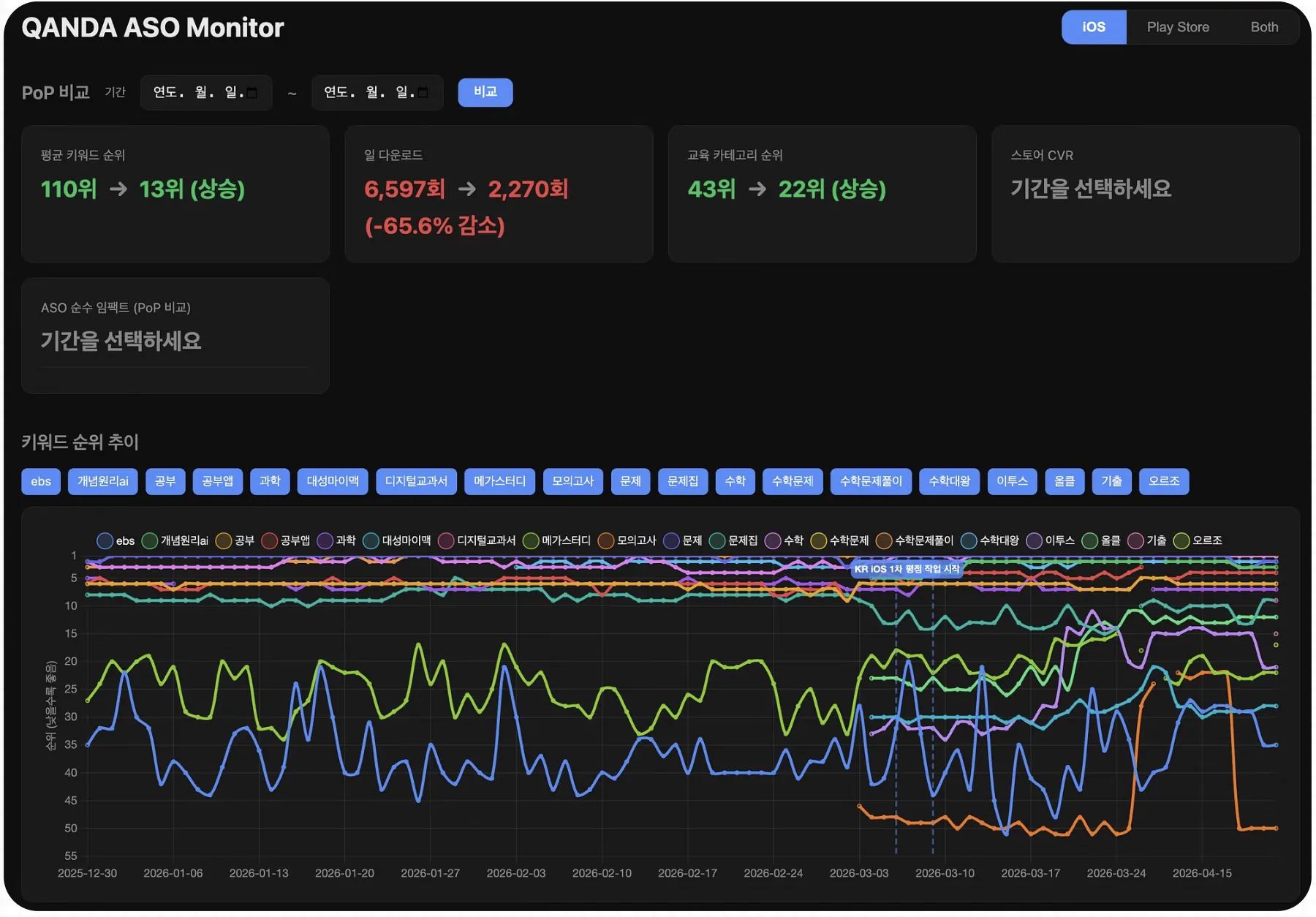Toggle the 이투스 keyword chip
This screenshot has height=917, width=1316.
1012,481
